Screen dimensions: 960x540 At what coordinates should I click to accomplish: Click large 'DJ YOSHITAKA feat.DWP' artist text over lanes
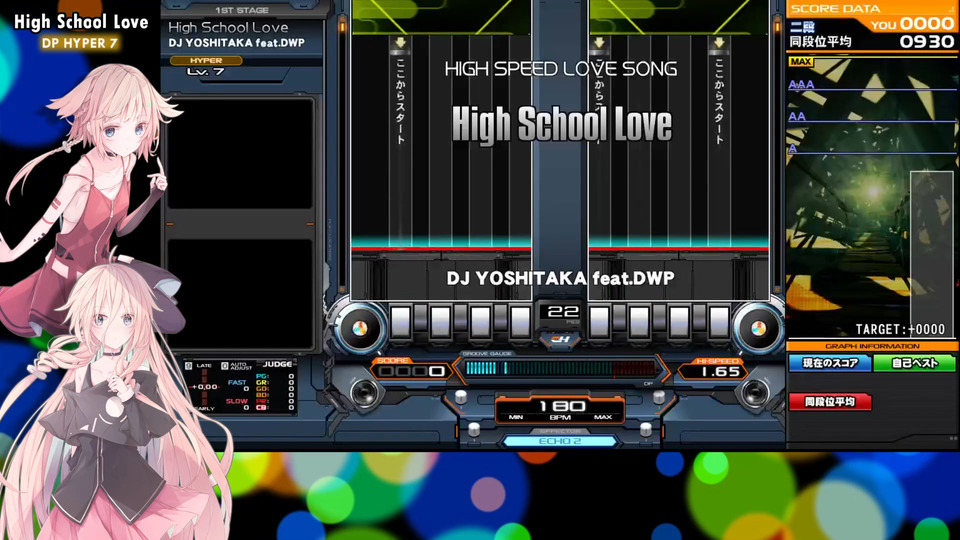pyautogui.click(x=560, y=279)
